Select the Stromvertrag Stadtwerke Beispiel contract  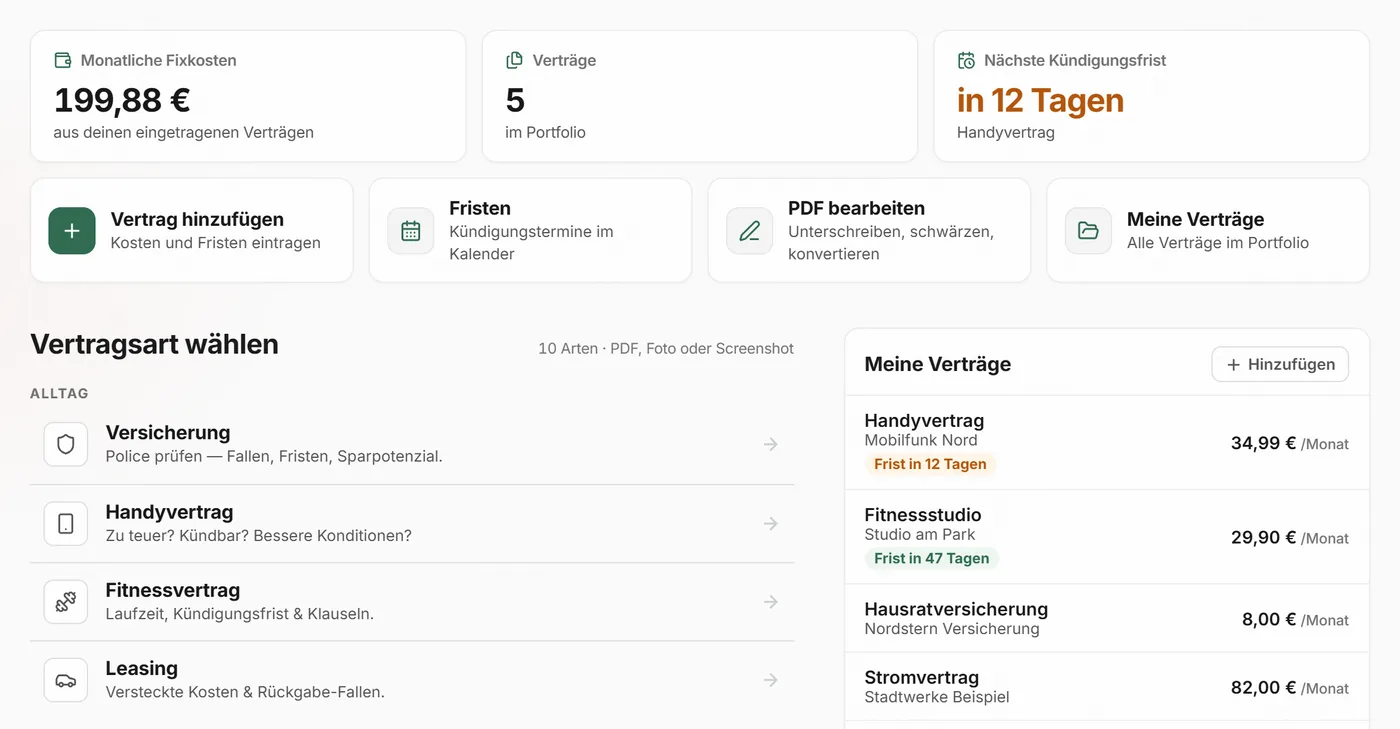pyautogui.click(x=1107, y=687)
